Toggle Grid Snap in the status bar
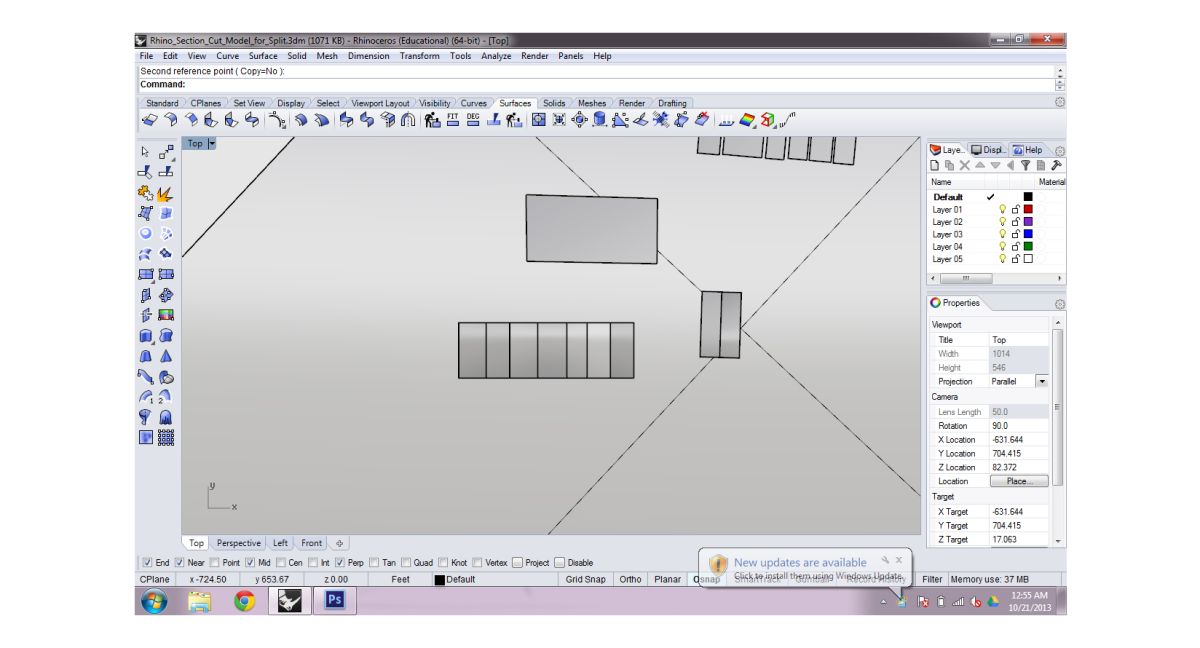The image size is (1200, 648). 585,579
